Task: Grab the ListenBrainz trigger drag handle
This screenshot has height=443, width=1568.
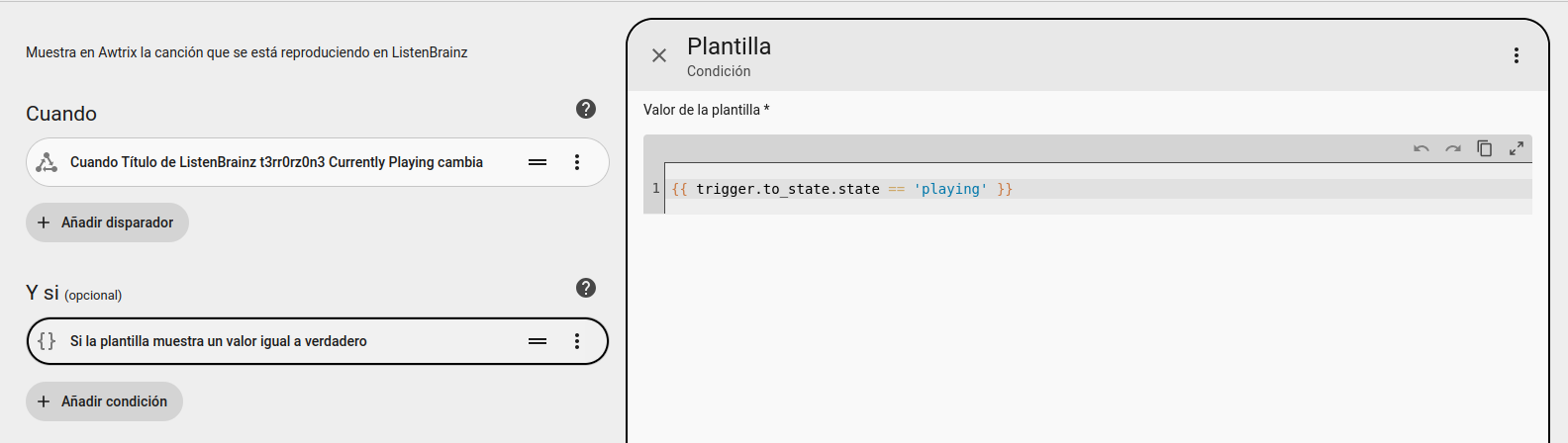Action: (x=538, y=162)
